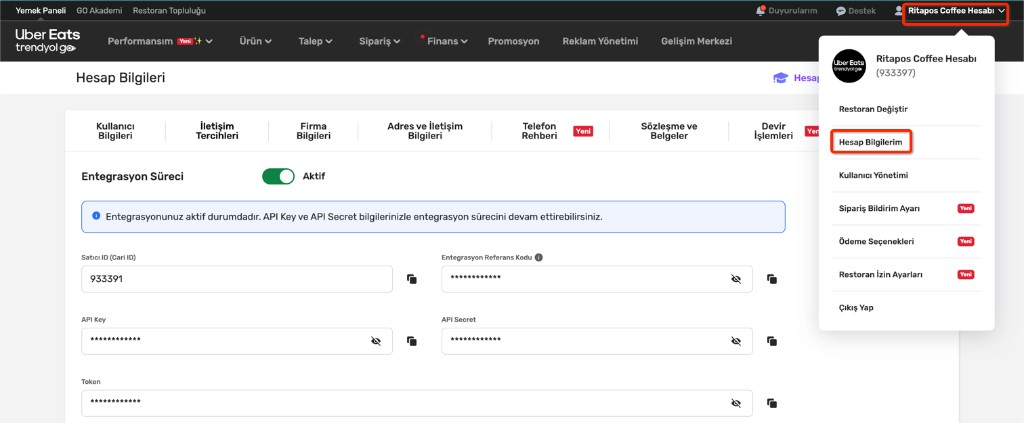Open the Firma Bilgileri tab
Screen dimensions: 1024x423
313,131
